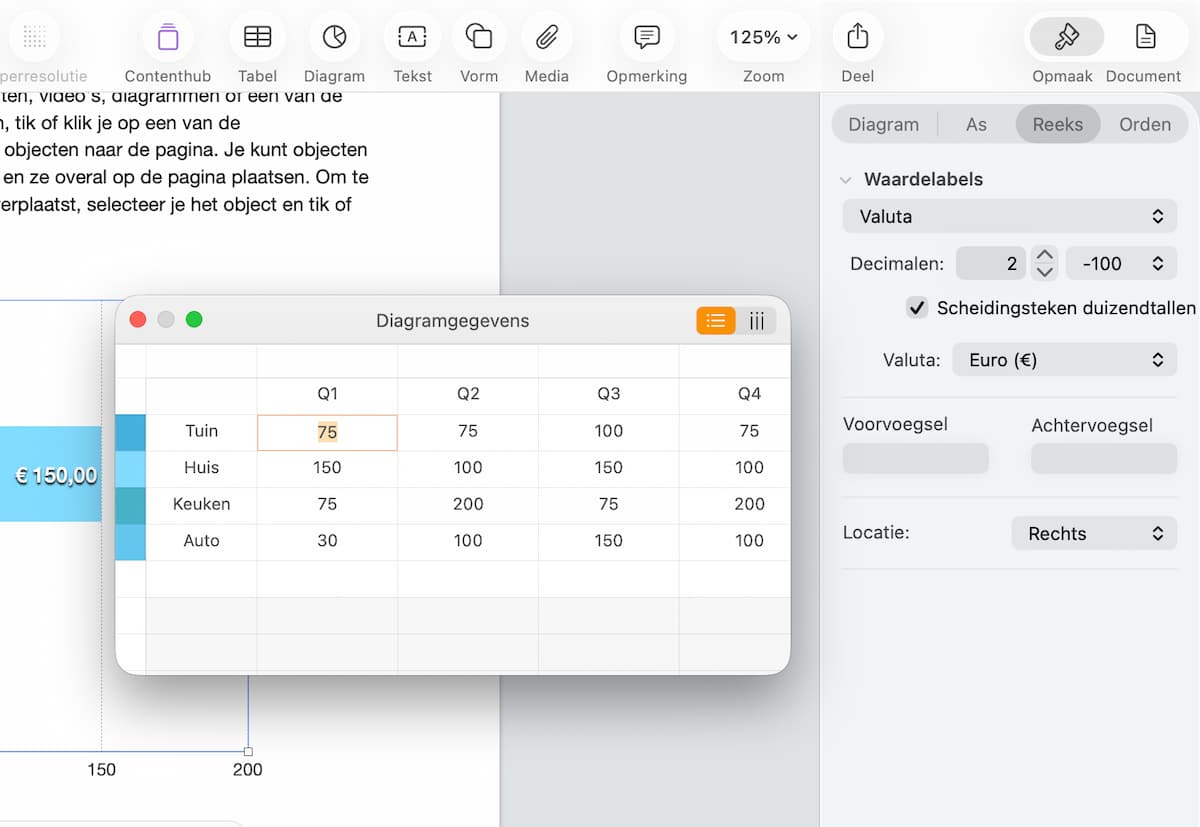
Task: Switch to the As tab
Action: (x=976, y=125)
